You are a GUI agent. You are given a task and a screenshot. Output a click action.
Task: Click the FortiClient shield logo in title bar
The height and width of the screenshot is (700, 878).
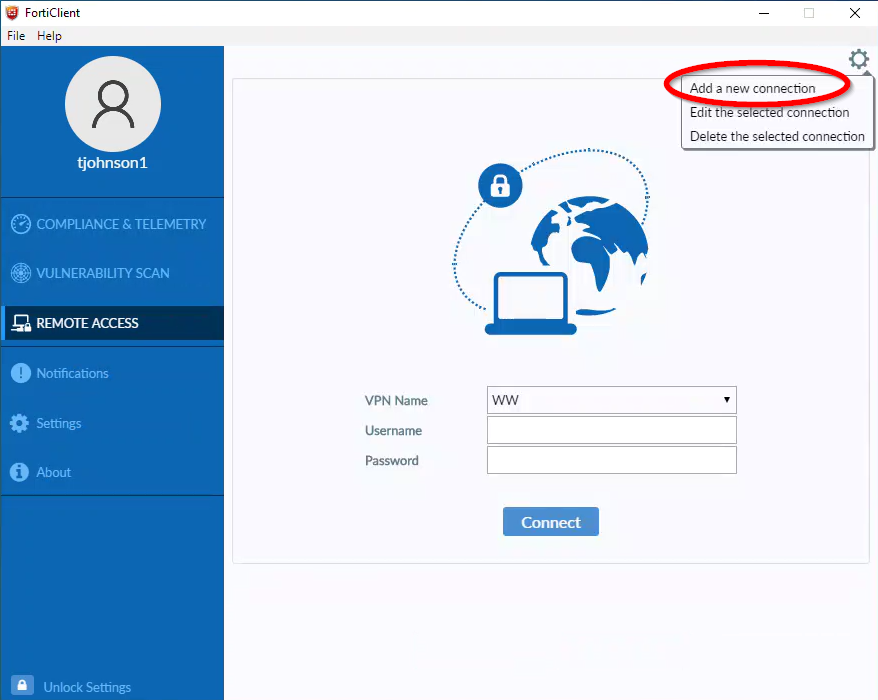[x=12, y=12]
